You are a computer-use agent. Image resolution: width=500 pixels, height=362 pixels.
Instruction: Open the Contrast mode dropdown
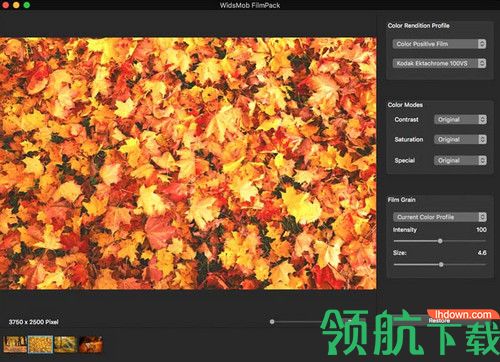pos(460,120)
